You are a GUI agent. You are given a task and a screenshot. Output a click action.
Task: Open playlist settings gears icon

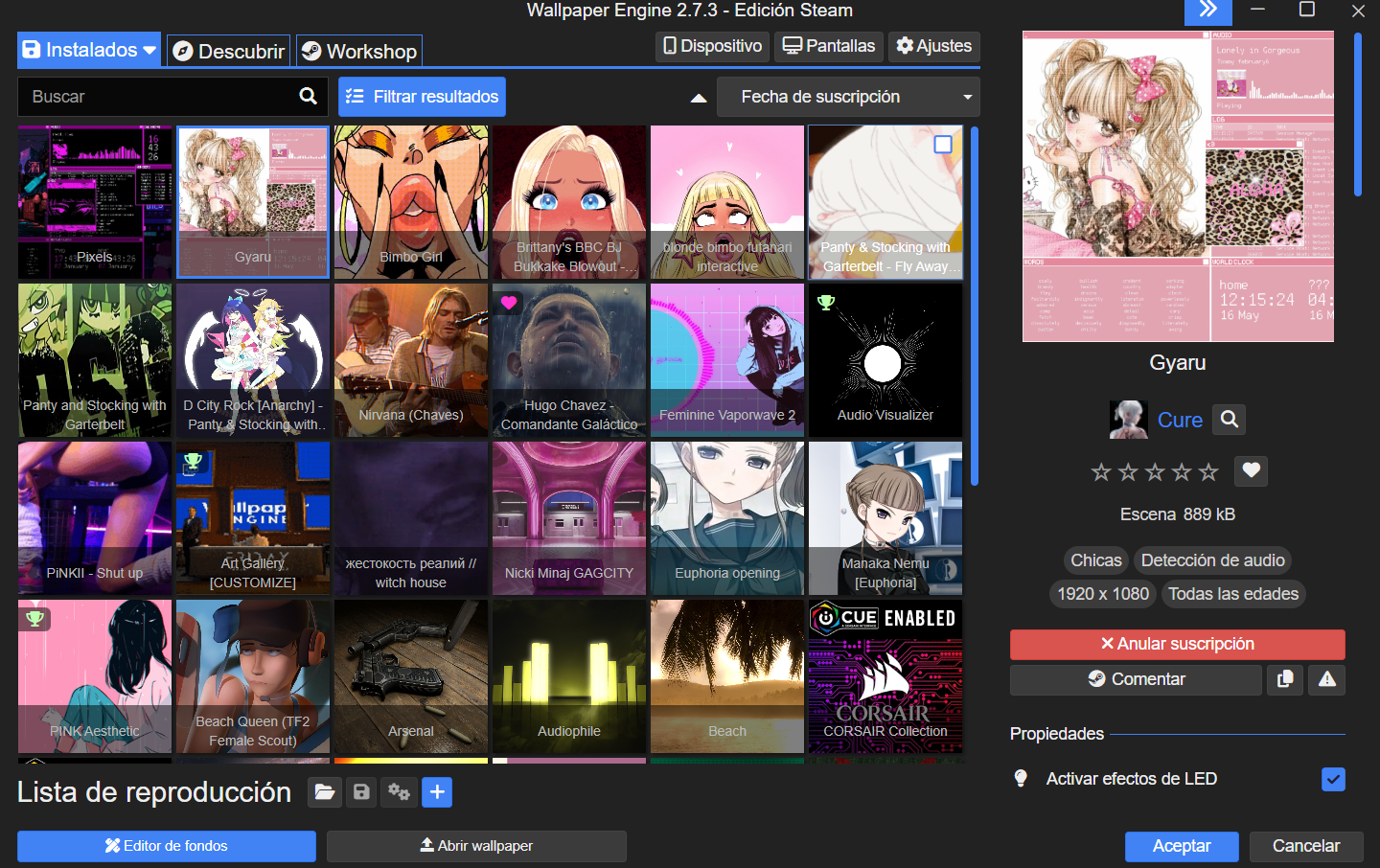click(x=399, y=792)
